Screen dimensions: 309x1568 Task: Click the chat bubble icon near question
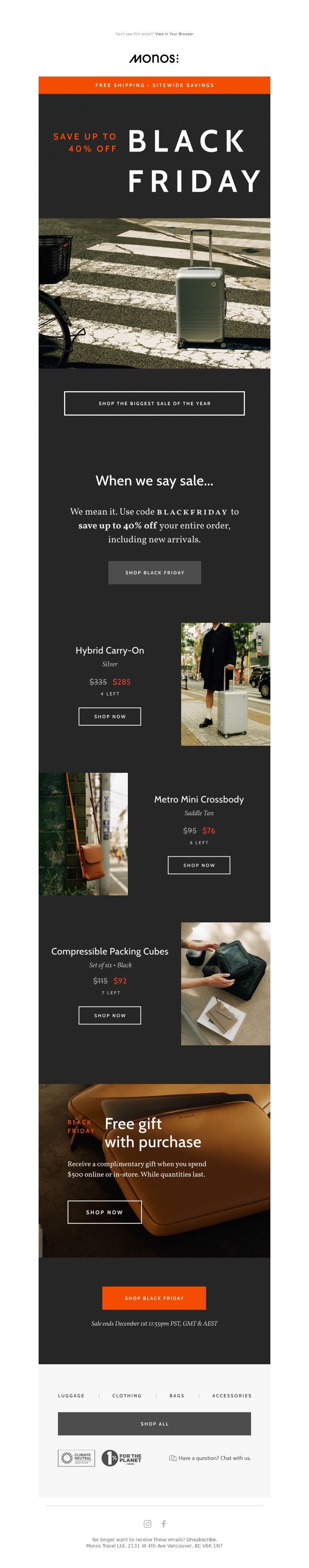(173, 1458)
